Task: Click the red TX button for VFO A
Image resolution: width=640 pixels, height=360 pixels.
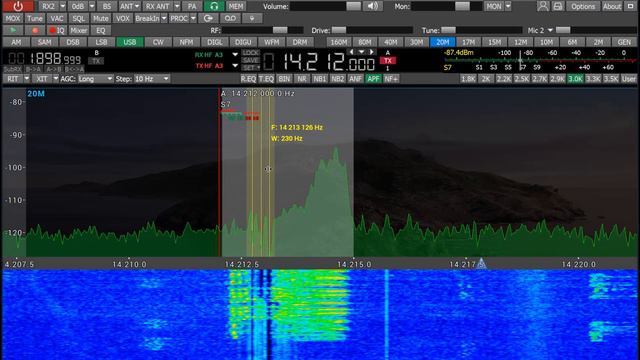Action: tap(388, 60)
